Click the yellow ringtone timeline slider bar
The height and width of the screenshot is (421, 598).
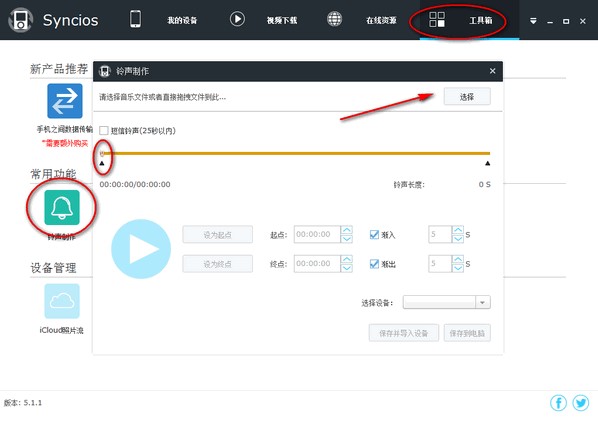pos(296,153)
